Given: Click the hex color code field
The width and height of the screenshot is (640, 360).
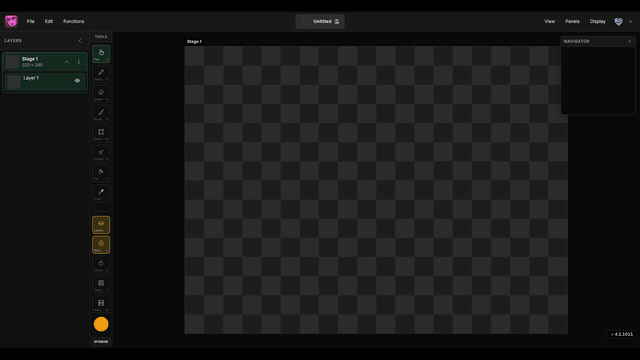Looking at the screenshot, I should point(101,342).
